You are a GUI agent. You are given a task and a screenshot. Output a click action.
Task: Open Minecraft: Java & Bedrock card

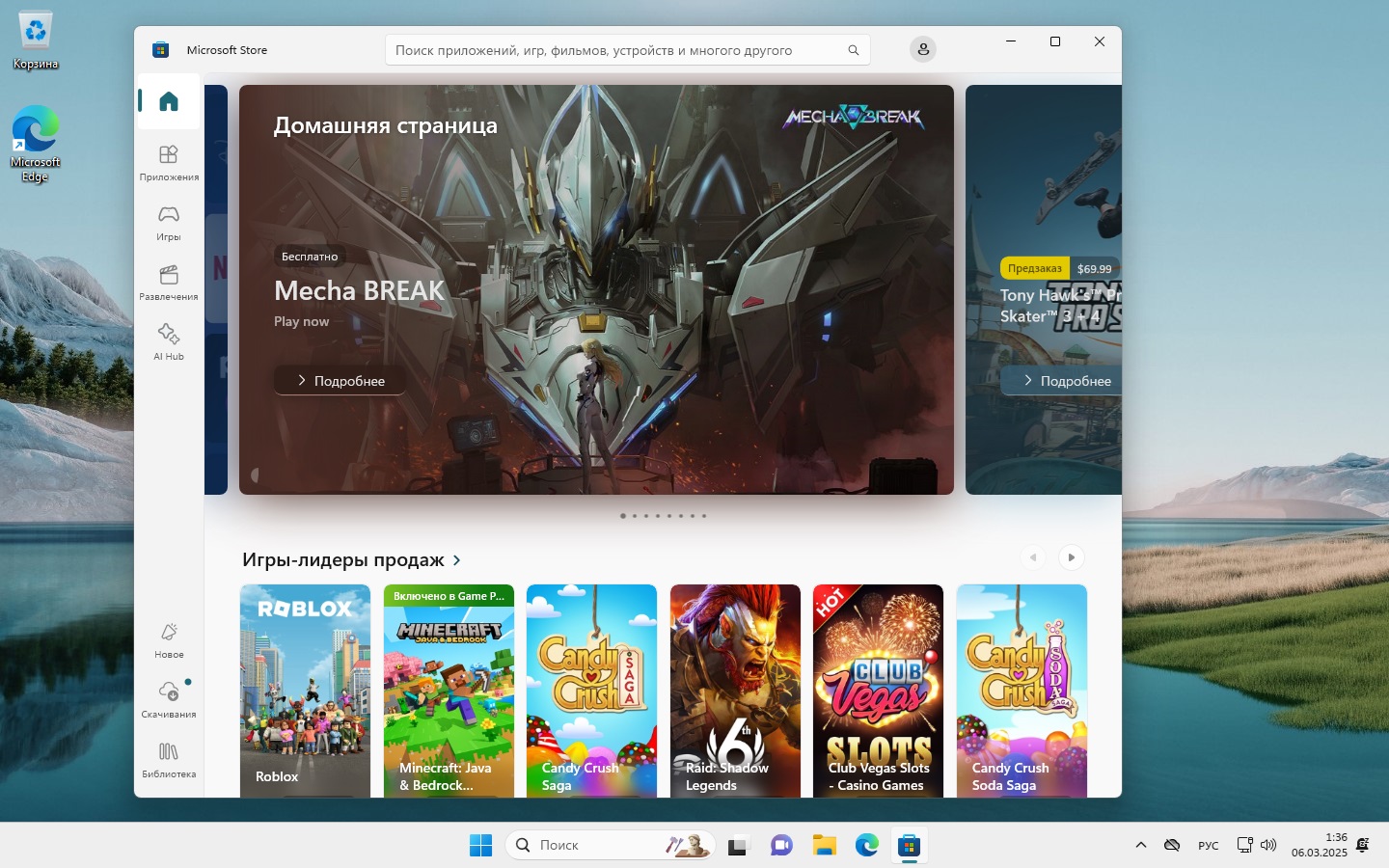(x=449, y=691)
